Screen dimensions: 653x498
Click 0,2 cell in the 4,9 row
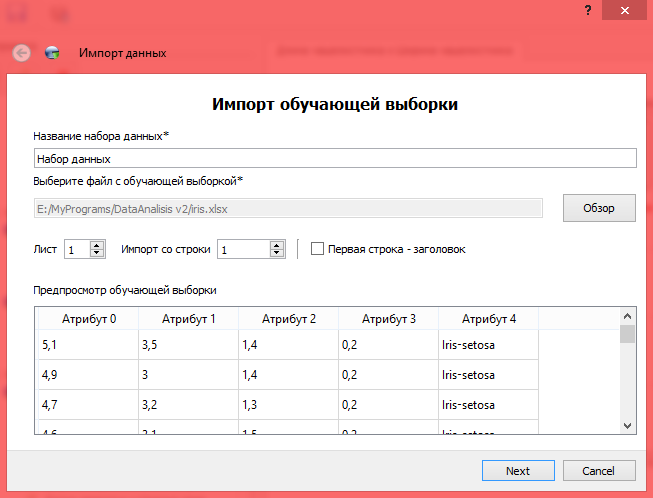pos(389,375)
